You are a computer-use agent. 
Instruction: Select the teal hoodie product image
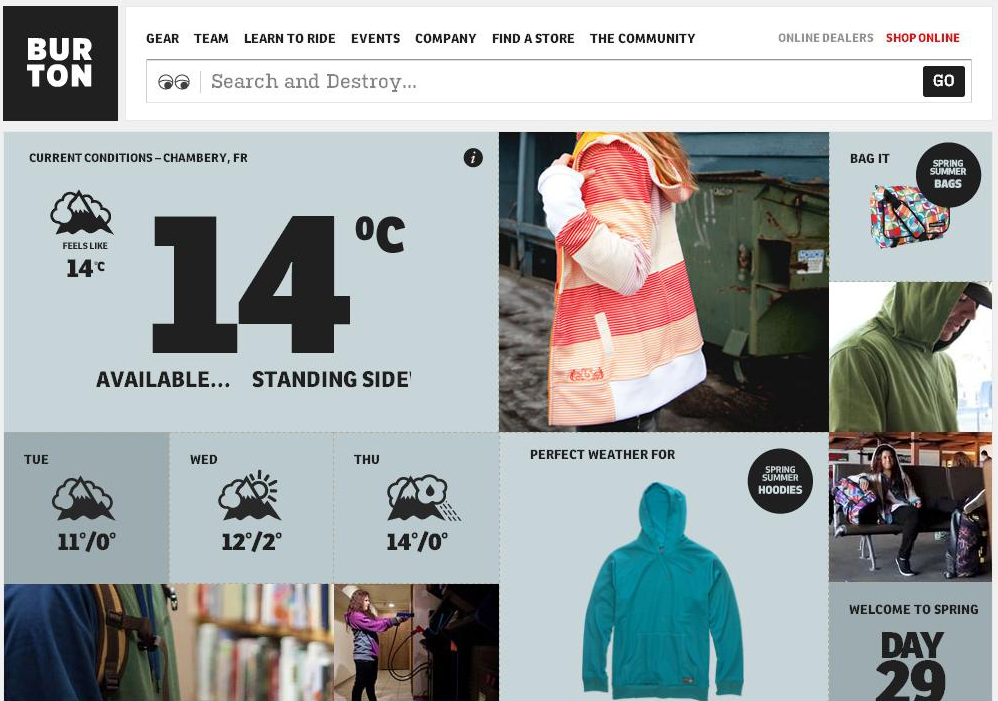(663, 590)
